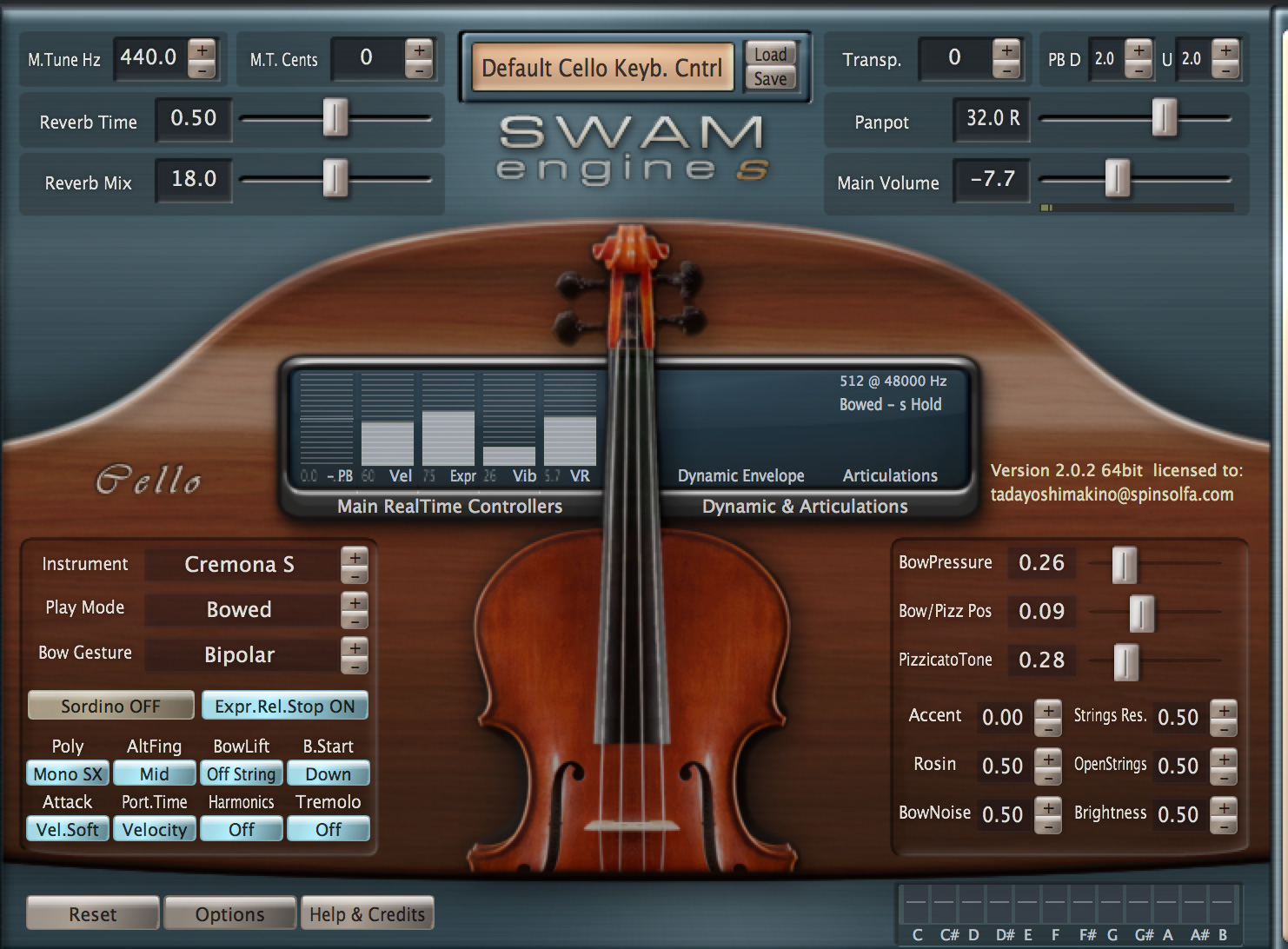Step Play Mode forward with plus
1288x949 pixels.
[x=355, y=601]
